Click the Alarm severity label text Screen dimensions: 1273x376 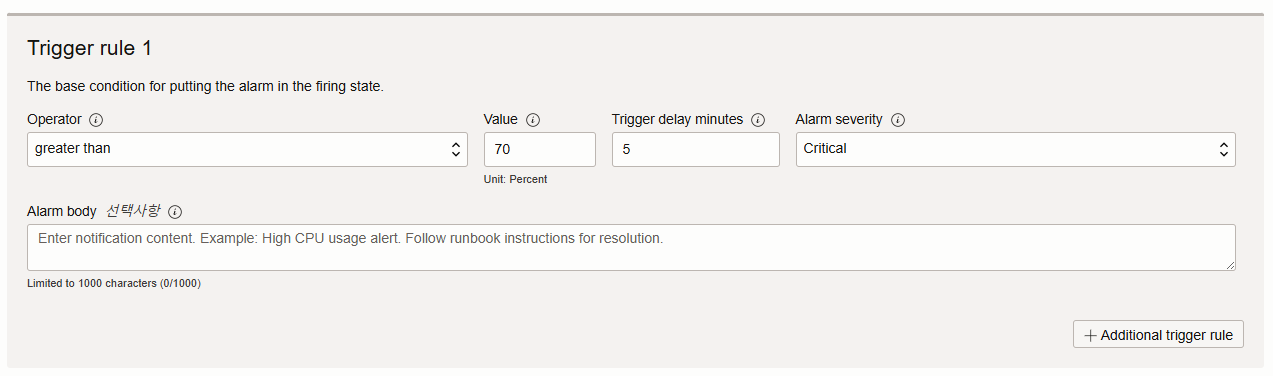pos(839,119)
